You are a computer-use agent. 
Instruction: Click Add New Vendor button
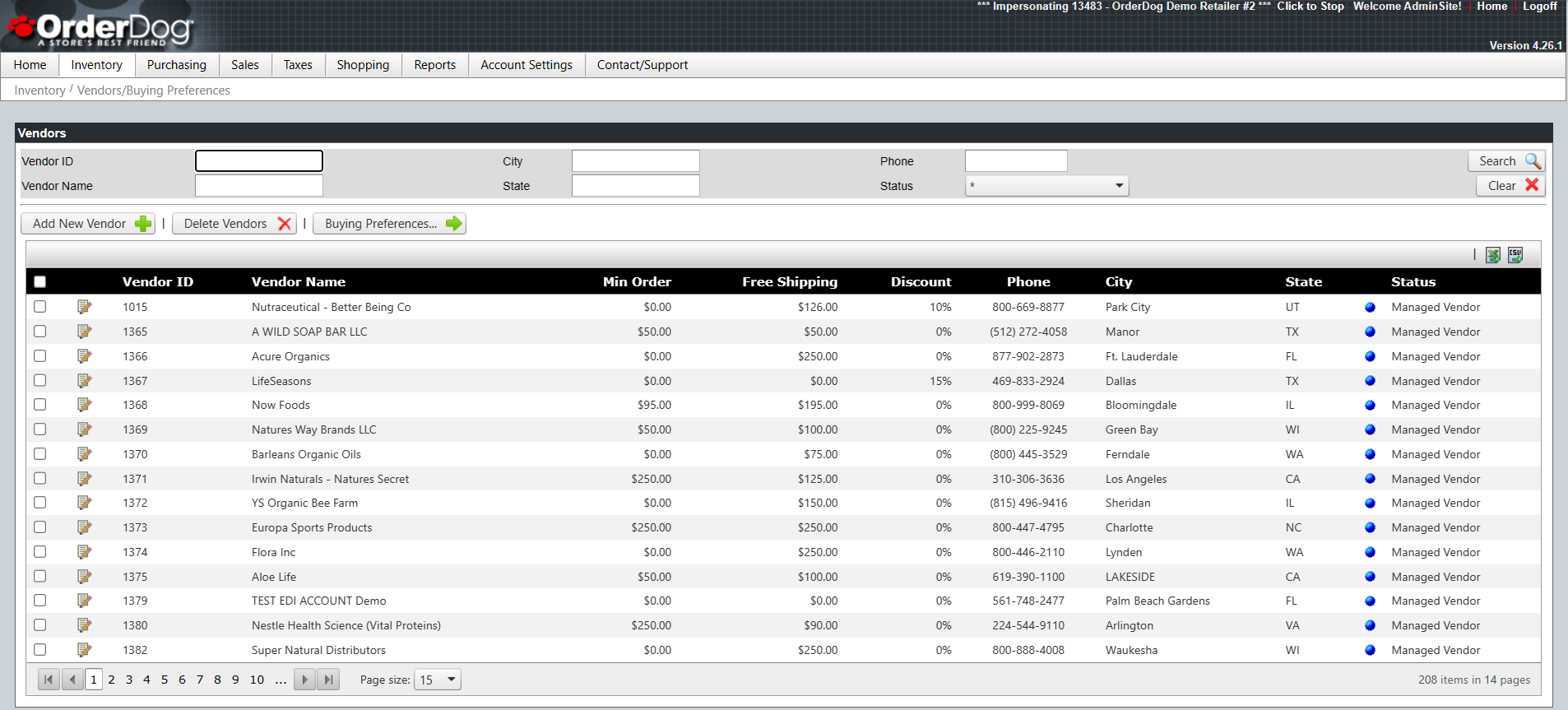(x=88, y=224)
